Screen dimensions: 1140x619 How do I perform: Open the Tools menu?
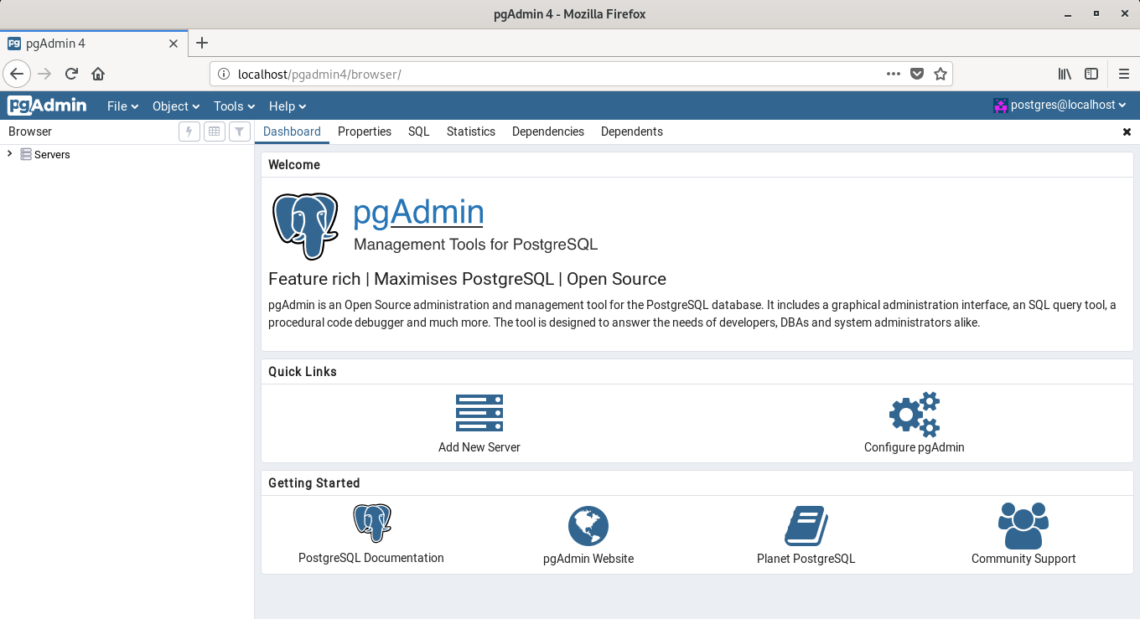[x=234, y=106]
